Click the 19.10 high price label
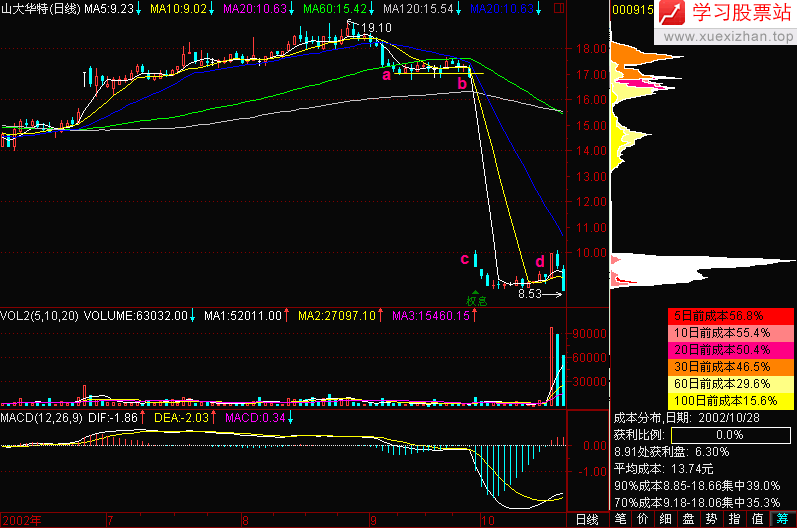 pos(376,28)
